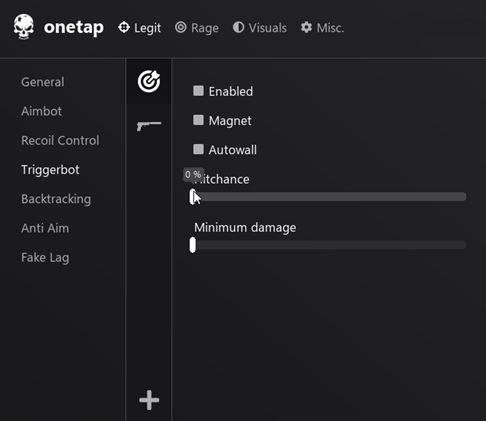Add a new weapon config with plus icon
The image size is (486, 421).
click(149, 400)
